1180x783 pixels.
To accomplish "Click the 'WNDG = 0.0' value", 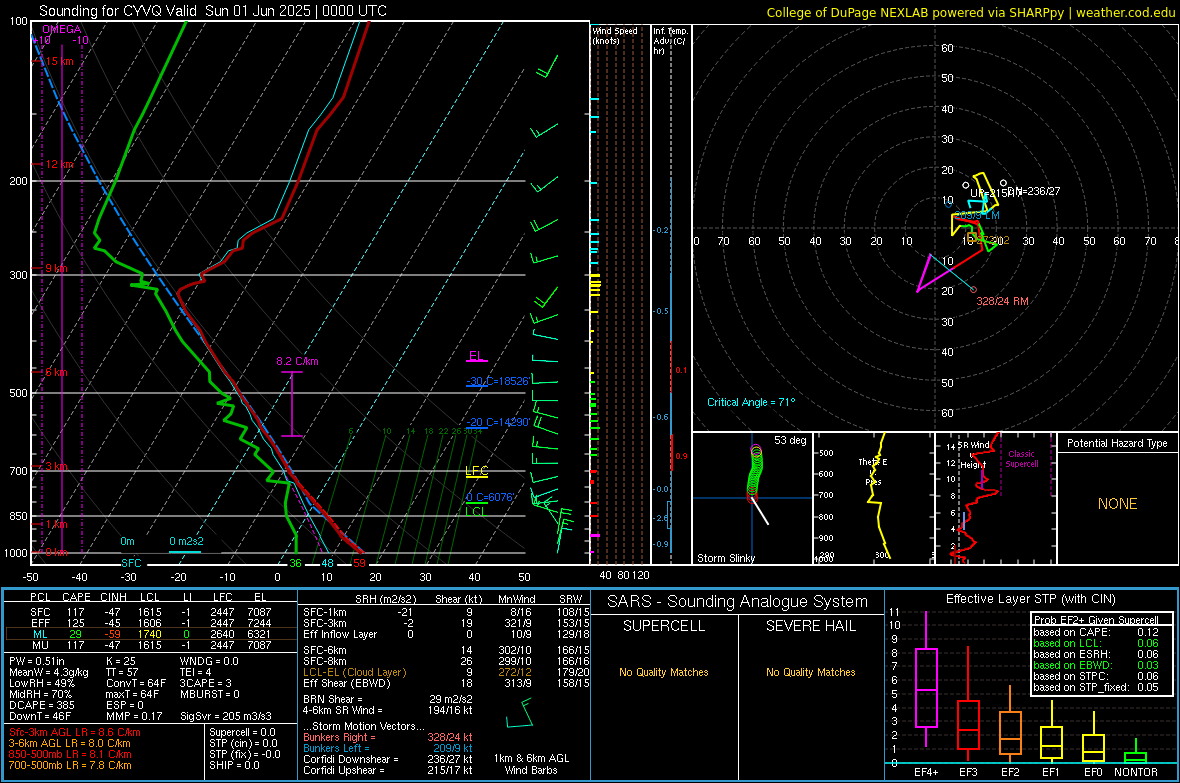I will pos(209,661).
